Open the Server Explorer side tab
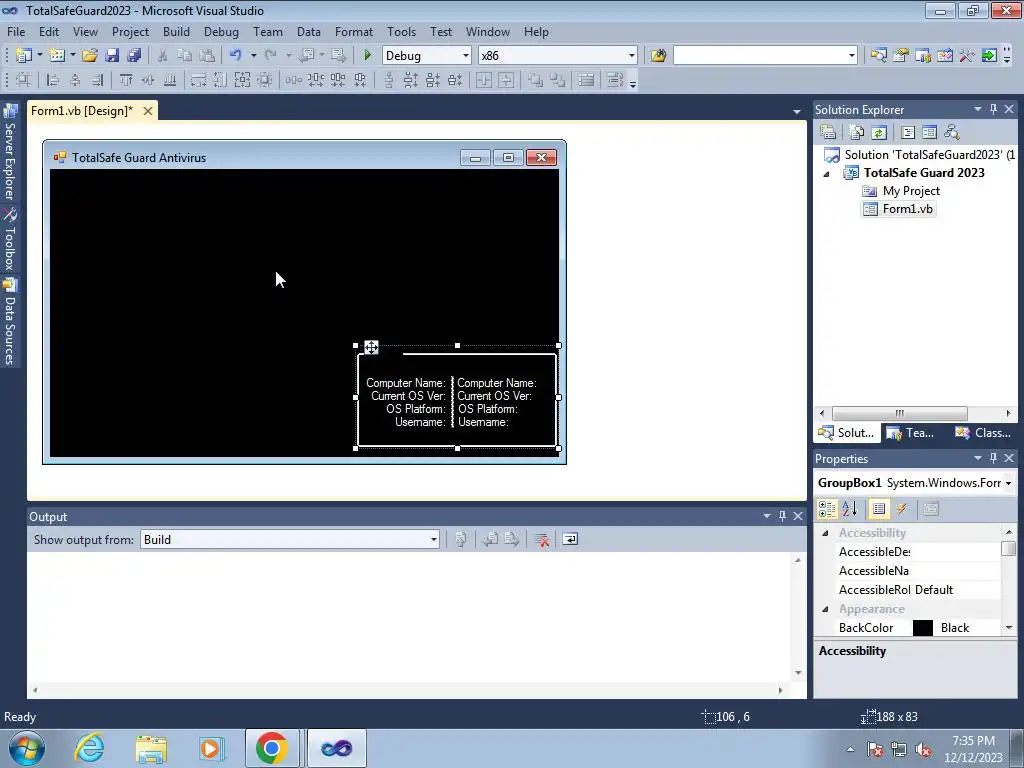Viewport: 1024px width, 768px height. 10,153
